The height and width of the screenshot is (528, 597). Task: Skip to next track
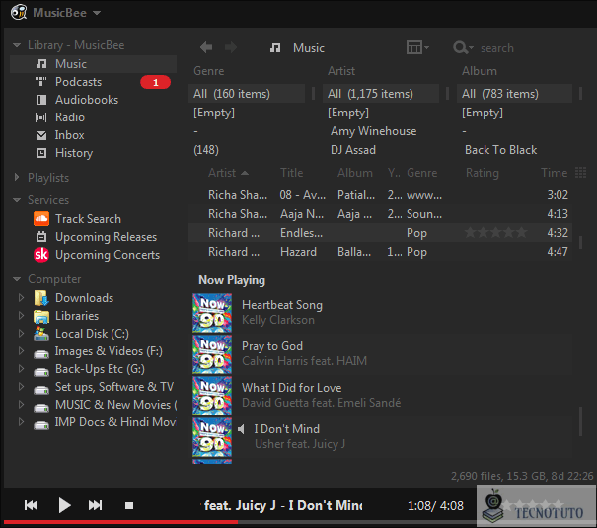(x=95, y=505)
